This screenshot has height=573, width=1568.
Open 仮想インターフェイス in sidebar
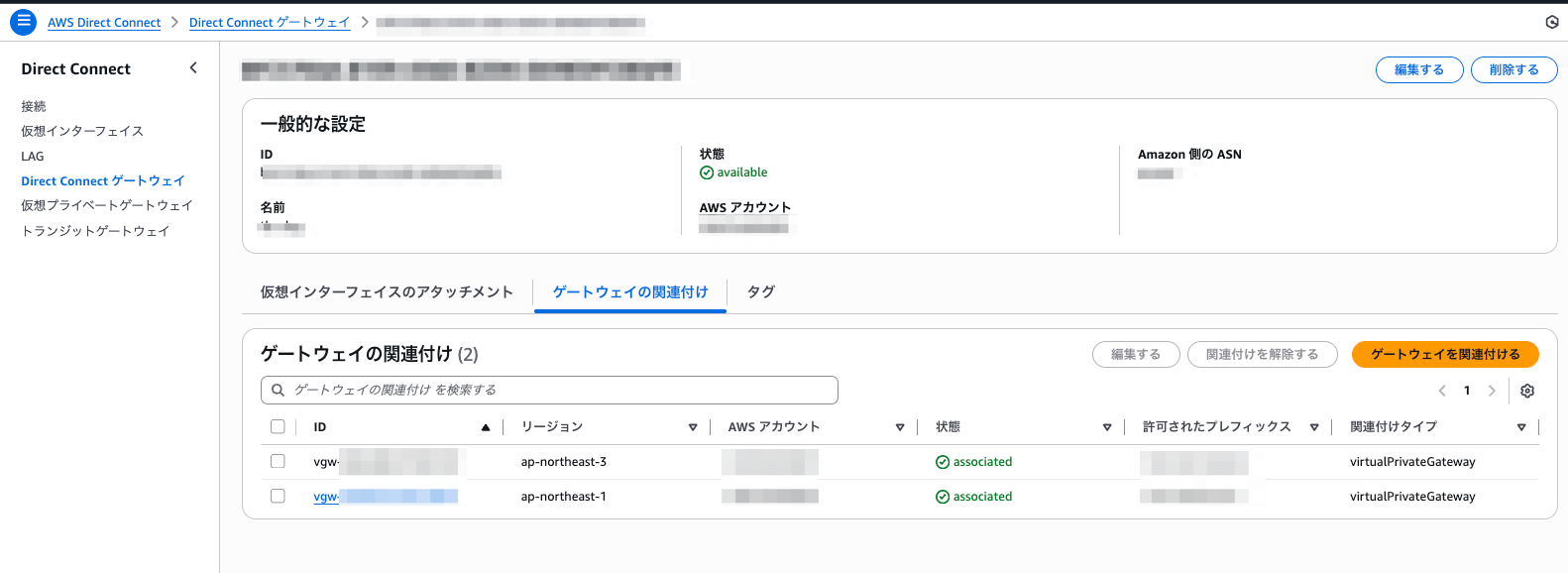pos(82,131)
